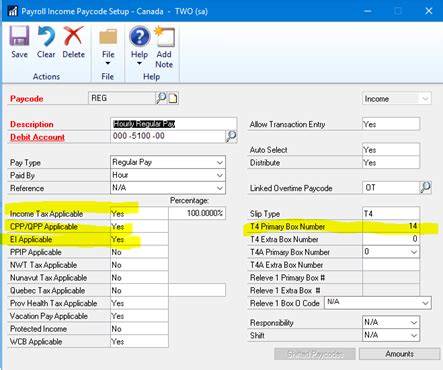
Task: Click Releve 1 Extra Box # field
Action: click(391, 290)
